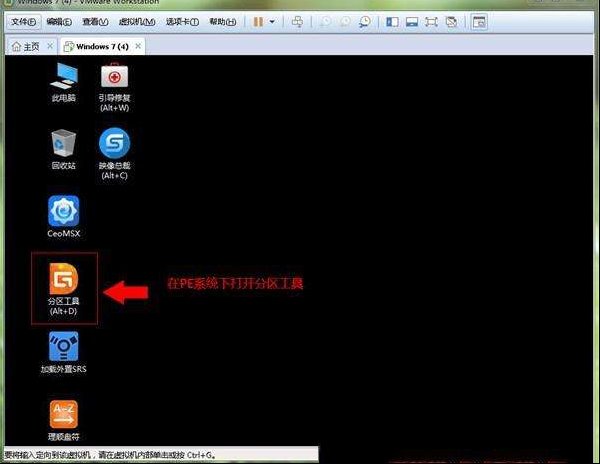Screen dimensions: 600x464
Task: Click the Ctrl+G status bar hint text
Action: (110, 455)
